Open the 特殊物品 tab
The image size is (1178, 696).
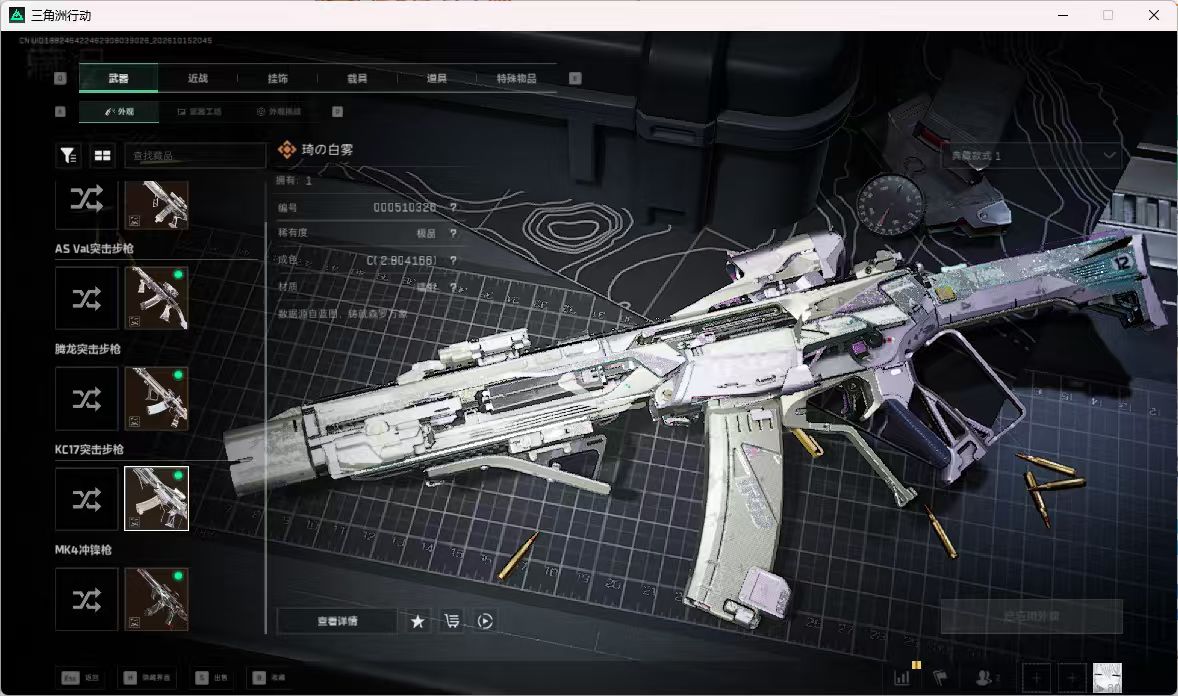pyautogui.click(x=516, y=78)
